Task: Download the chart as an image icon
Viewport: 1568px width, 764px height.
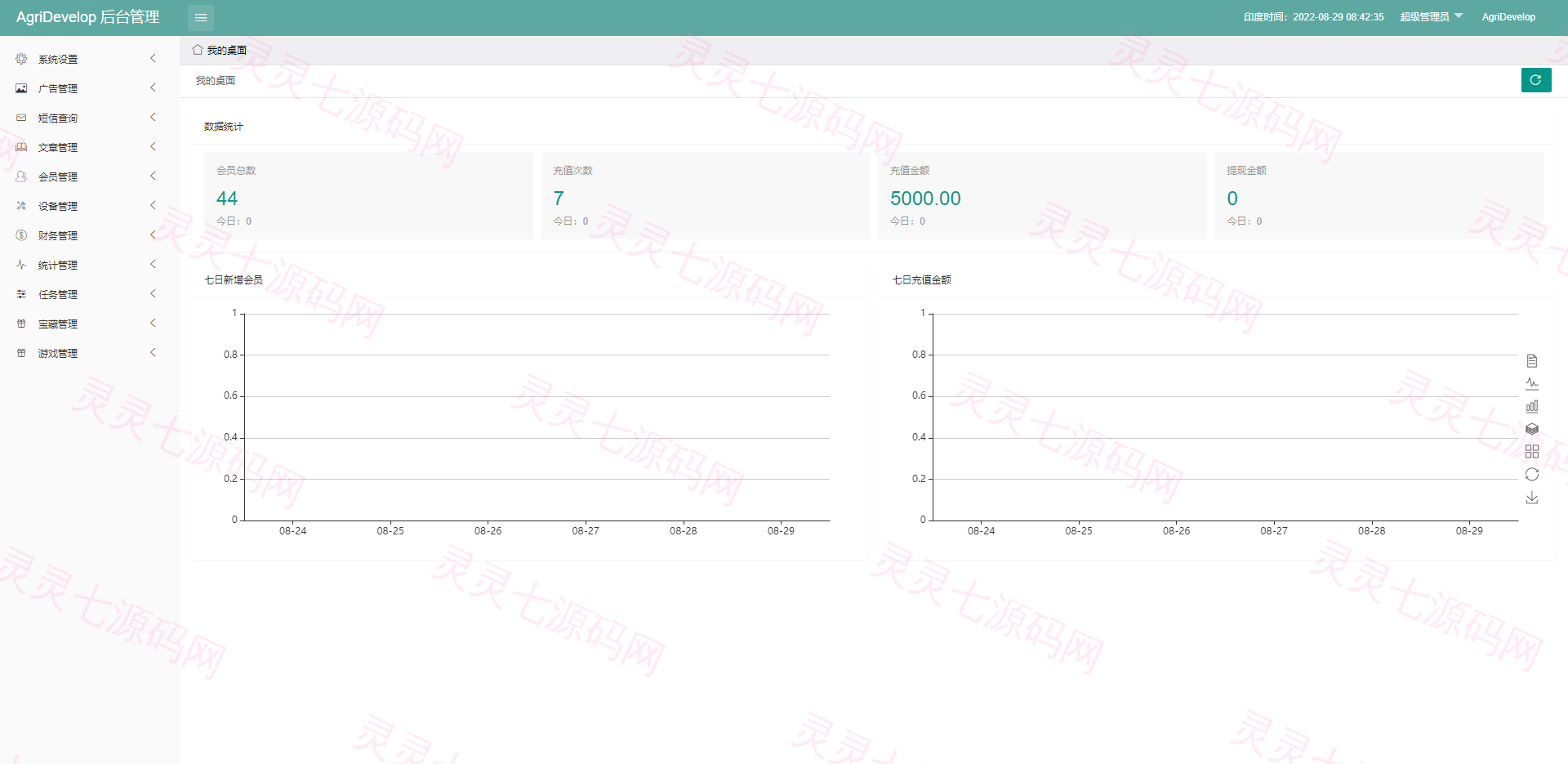Action: 1532,497
